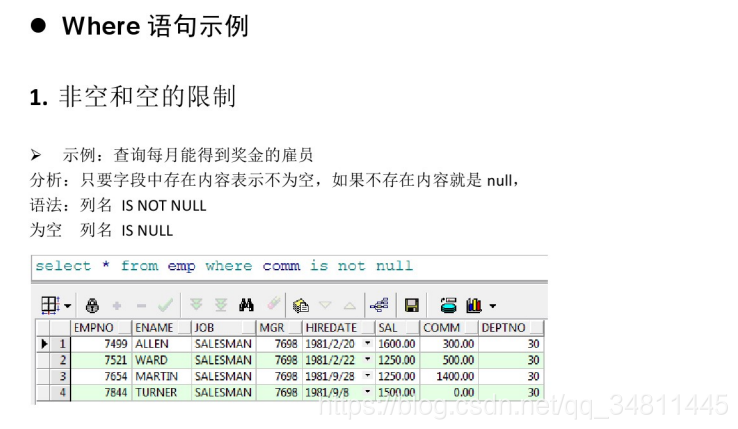
Task: Click the MARTIN name cell
Action: click(161, 376)
